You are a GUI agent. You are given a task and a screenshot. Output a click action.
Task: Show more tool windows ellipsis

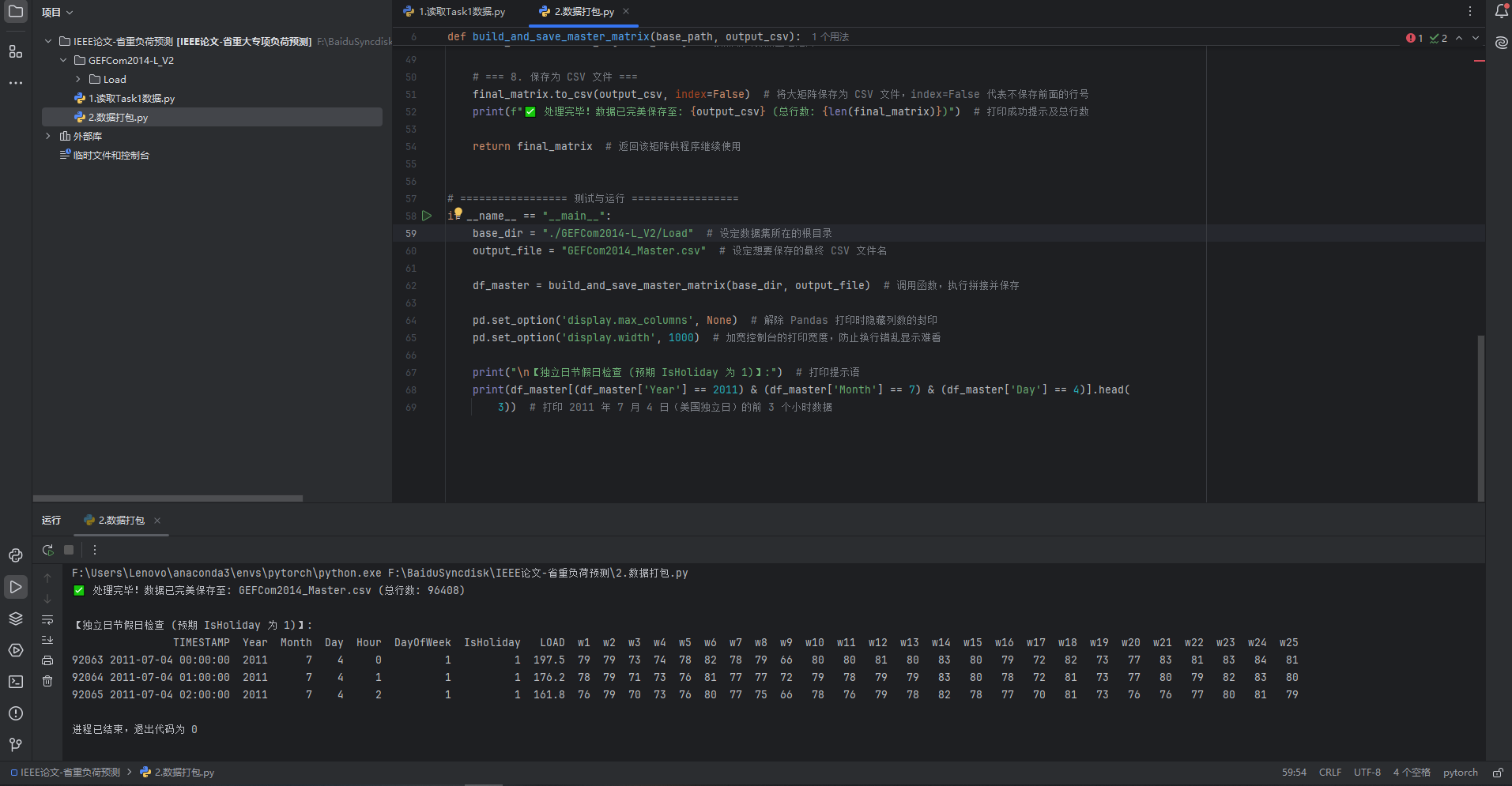(15, 82)
